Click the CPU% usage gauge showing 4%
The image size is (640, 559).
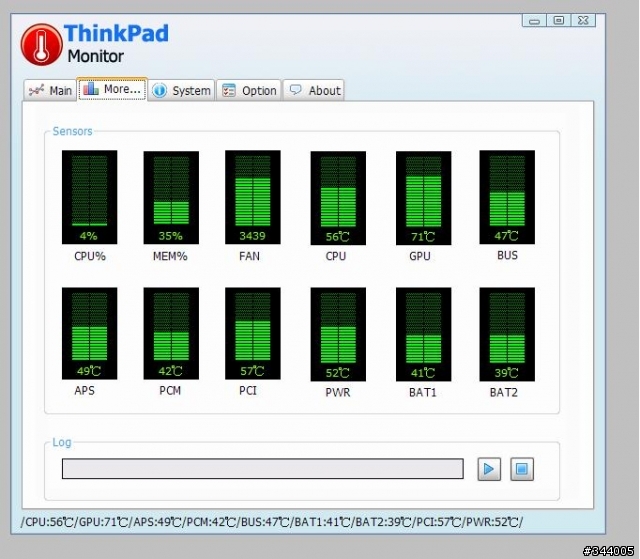point(89,197)
